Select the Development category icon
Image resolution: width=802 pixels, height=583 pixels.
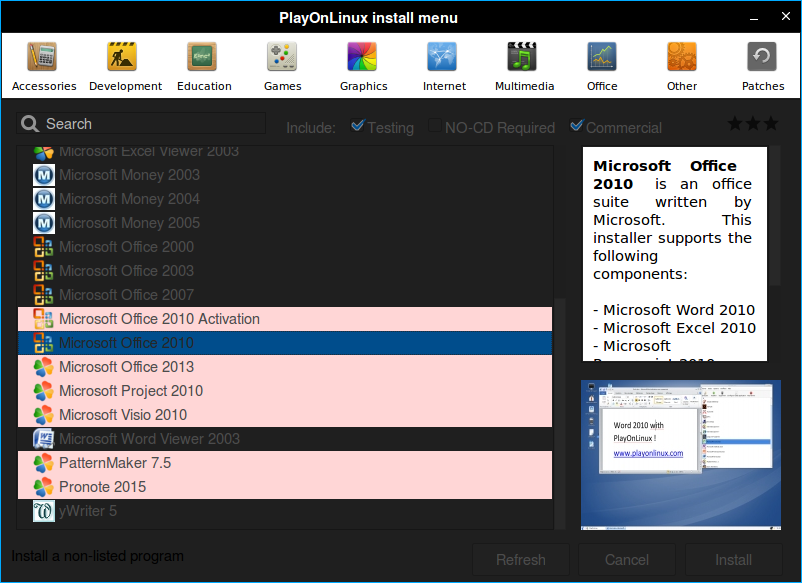(124, 66)
